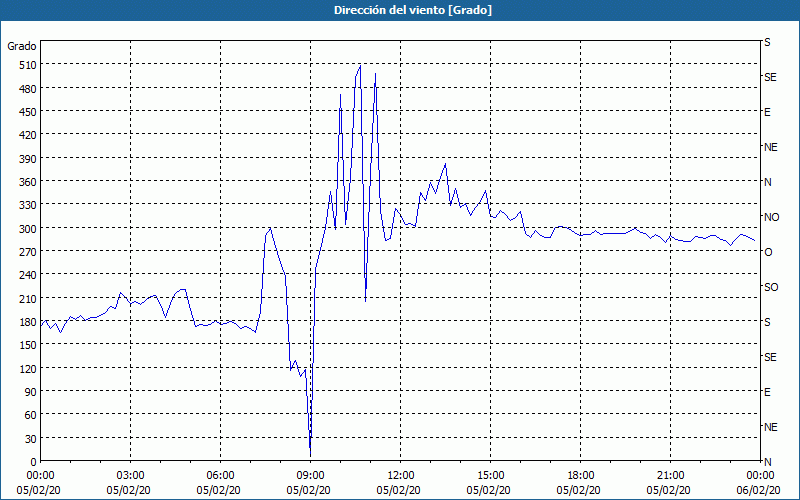
Task: Pick the 'N' compass label level with 360
Action: coord(768,182)
